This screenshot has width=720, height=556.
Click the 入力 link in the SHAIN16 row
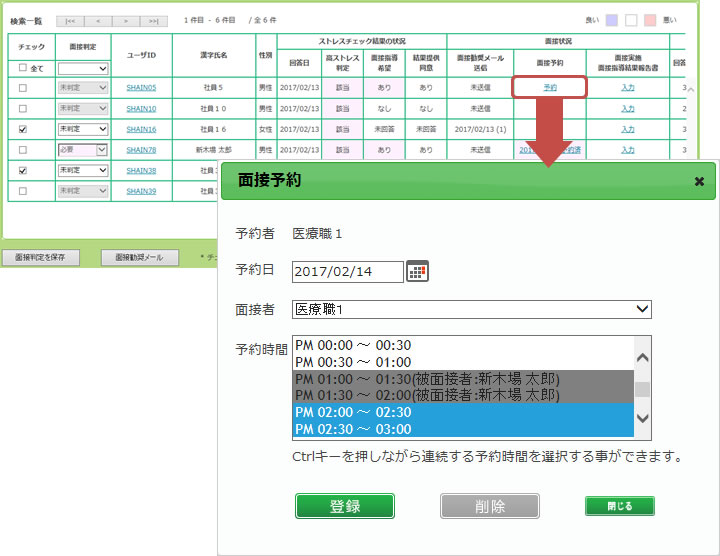628,129
